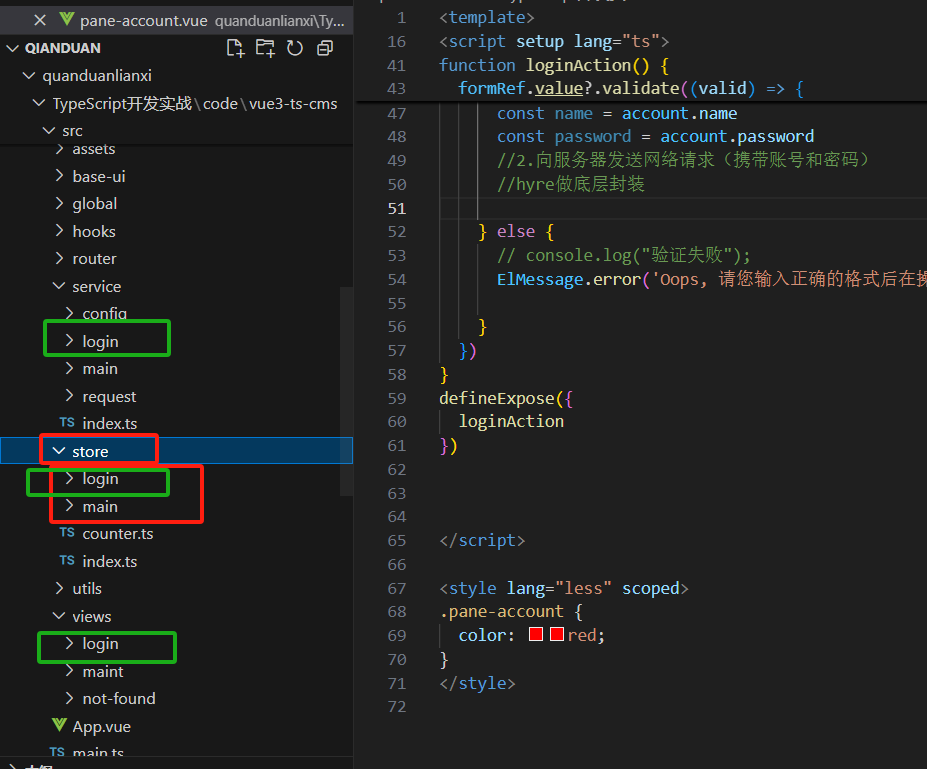This screenshot has width=927, height=769.
Task: Click TS icon of store index.ts
Action: [67, 560]
